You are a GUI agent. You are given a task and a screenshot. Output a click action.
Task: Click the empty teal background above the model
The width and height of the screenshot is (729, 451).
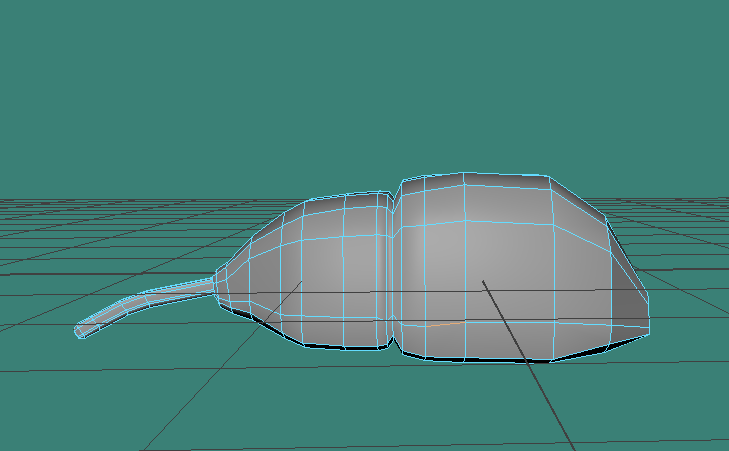(360, 80)
